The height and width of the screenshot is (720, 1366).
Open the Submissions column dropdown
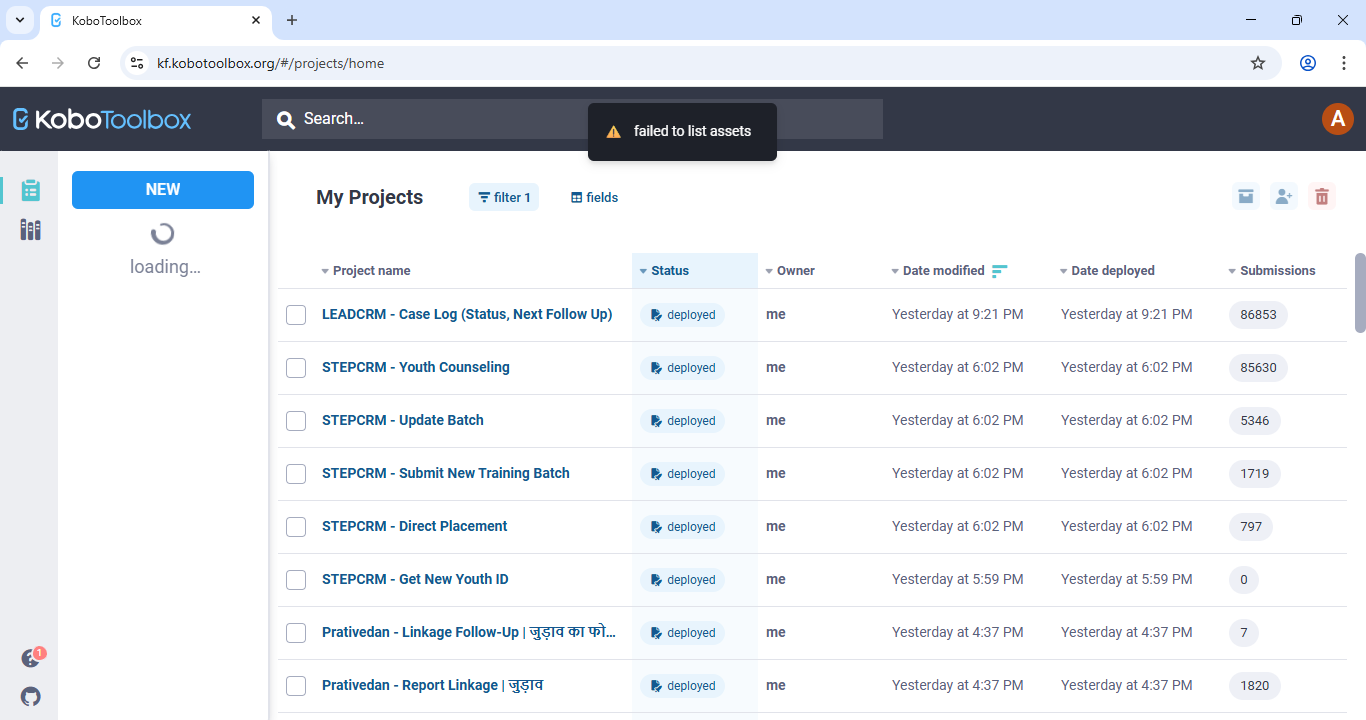tap(1272, 271)
